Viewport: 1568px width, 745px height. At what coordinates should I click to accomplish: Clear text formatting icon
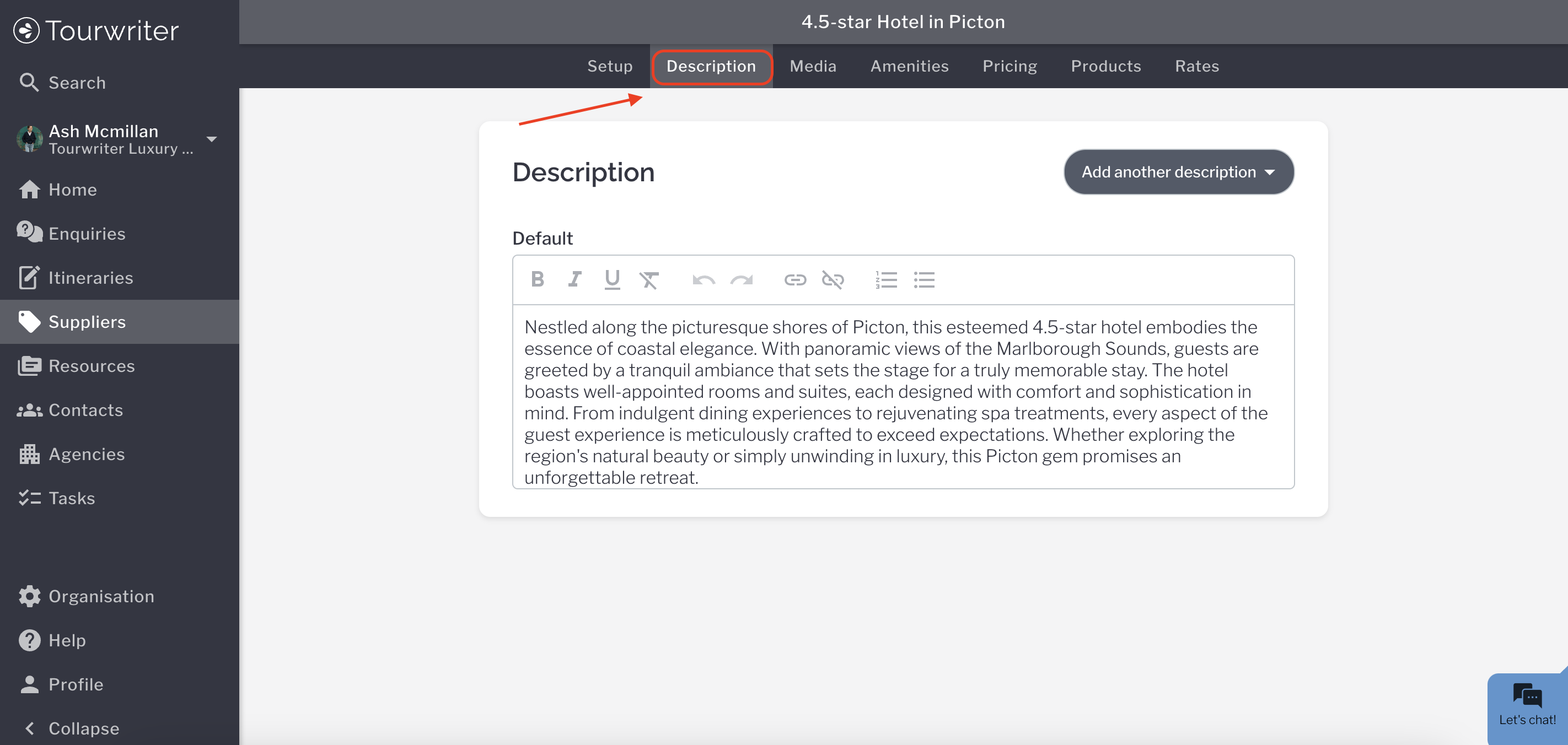[649, 280]
